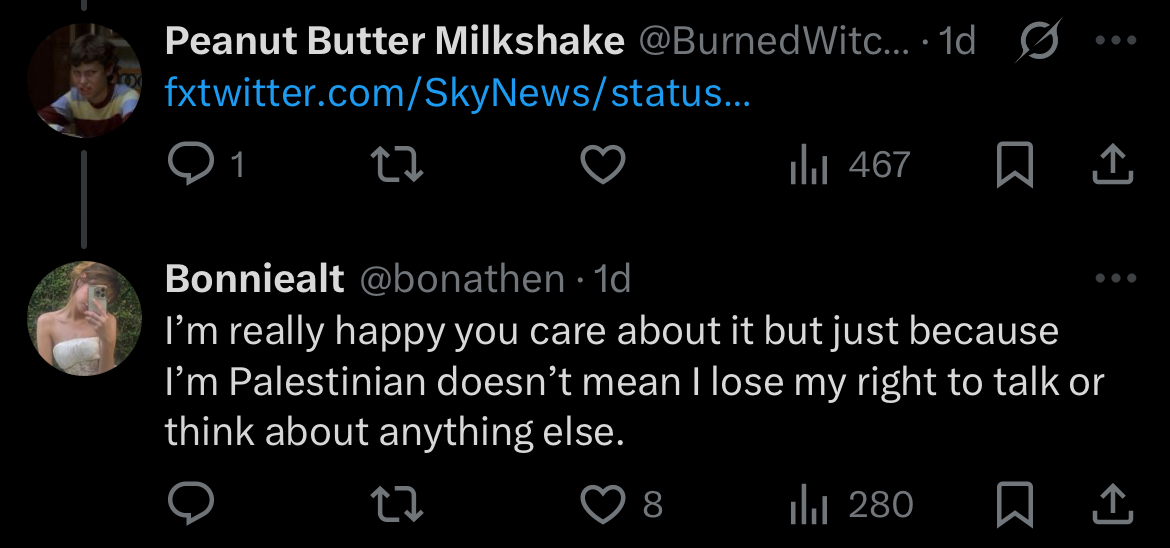1170x548 pixels.
Task: Open Grok icon on Peanut Butter Milkshake's tweet
Action: coord(1038,40)
